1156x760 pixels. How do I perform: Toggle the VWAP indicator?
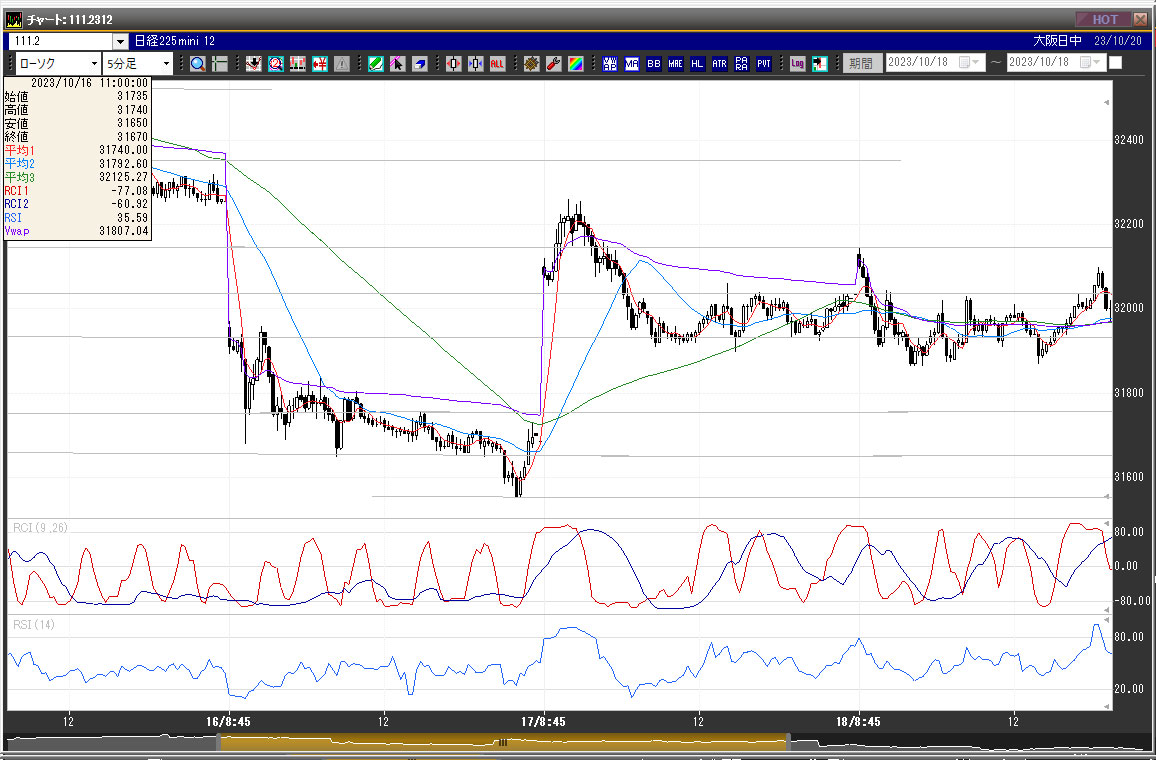pyautogui.click(x=610, y=64)
